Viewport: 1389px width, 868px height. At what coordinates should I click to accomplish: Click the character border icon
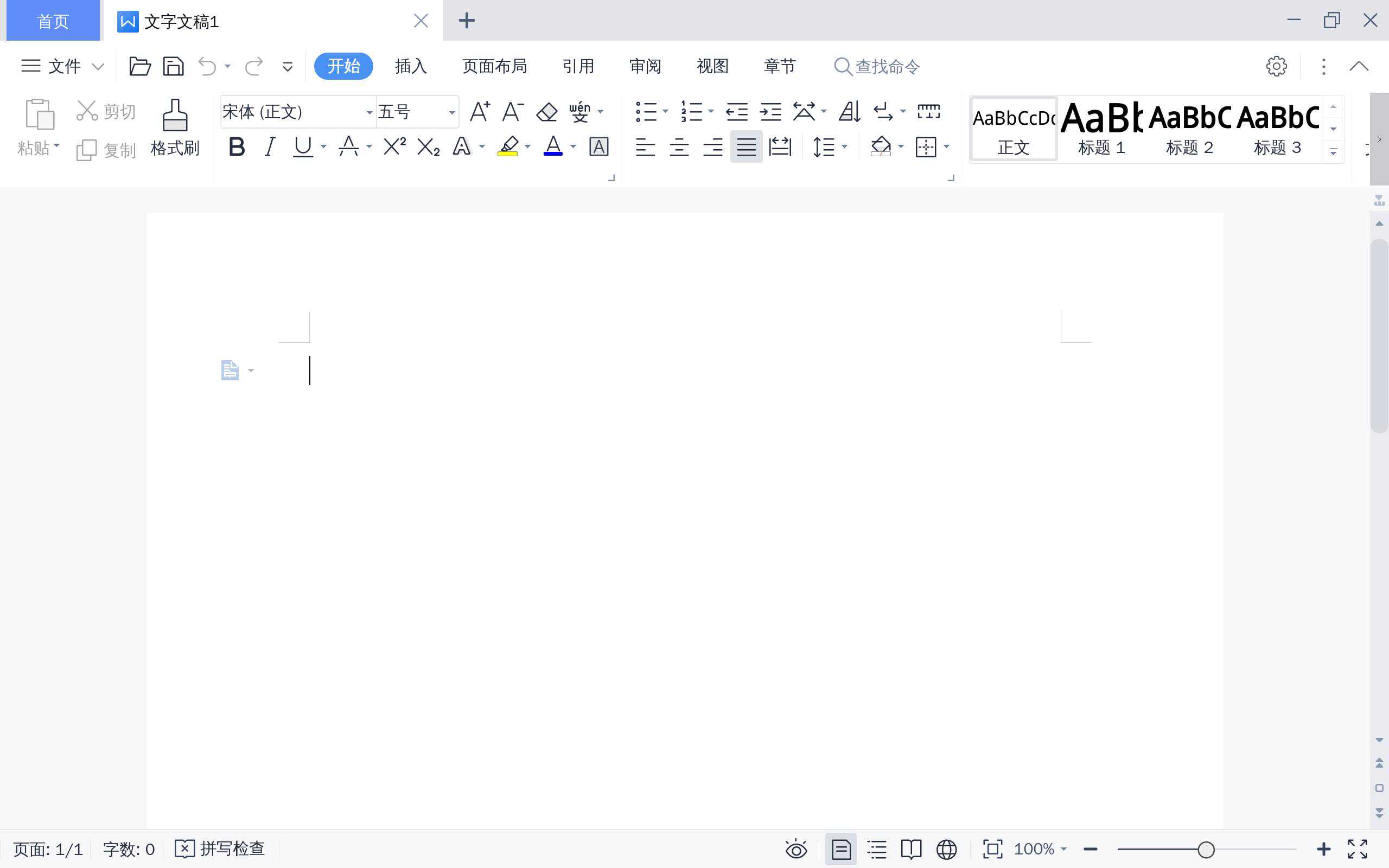(x=598, y=147)
